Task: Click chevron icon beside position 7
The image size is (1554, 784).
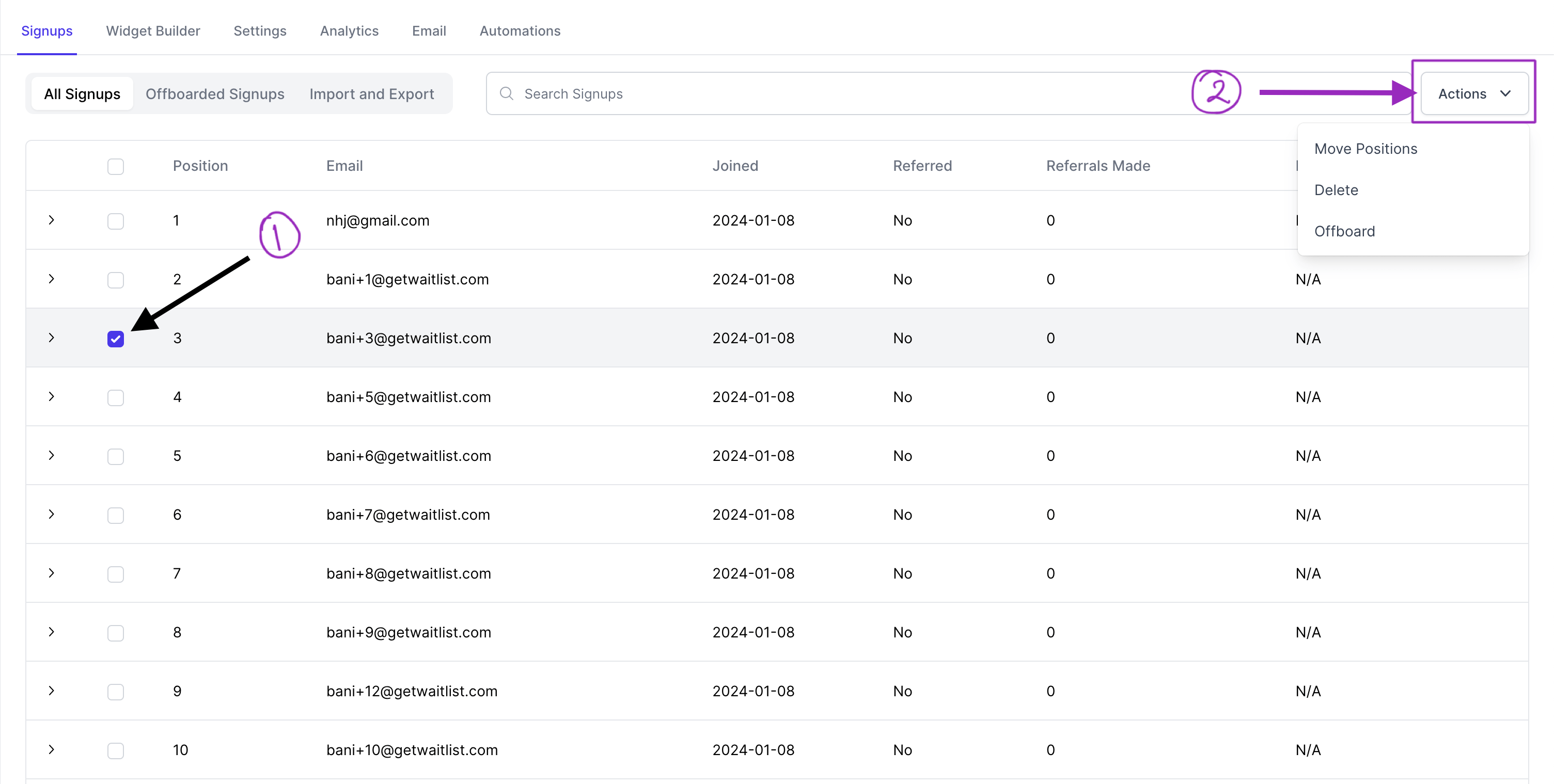Action: 51,573
